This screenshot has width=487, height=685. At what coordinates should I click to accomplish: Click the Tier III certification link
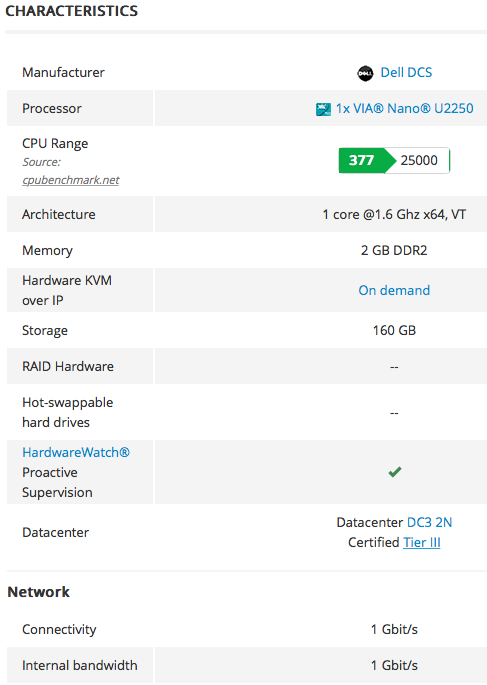421,543
